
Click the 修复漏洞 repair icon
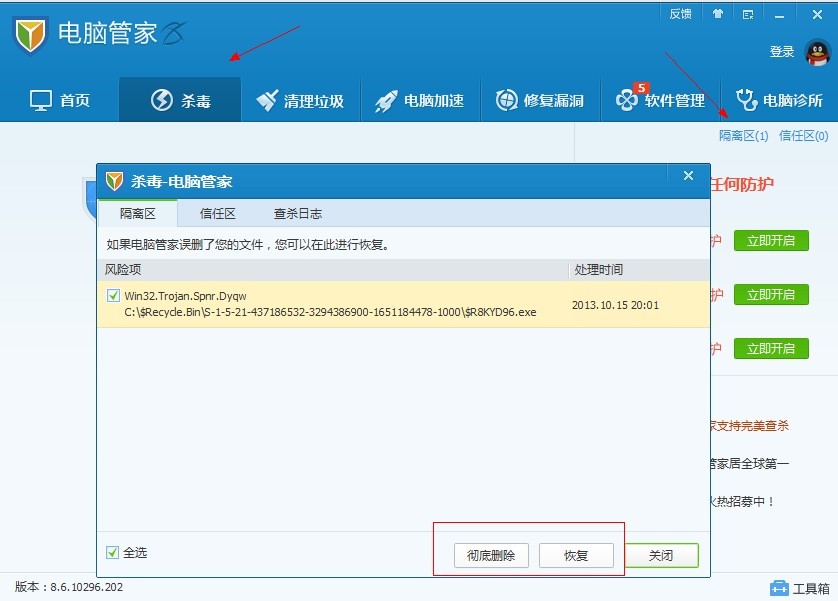(507, 100)
